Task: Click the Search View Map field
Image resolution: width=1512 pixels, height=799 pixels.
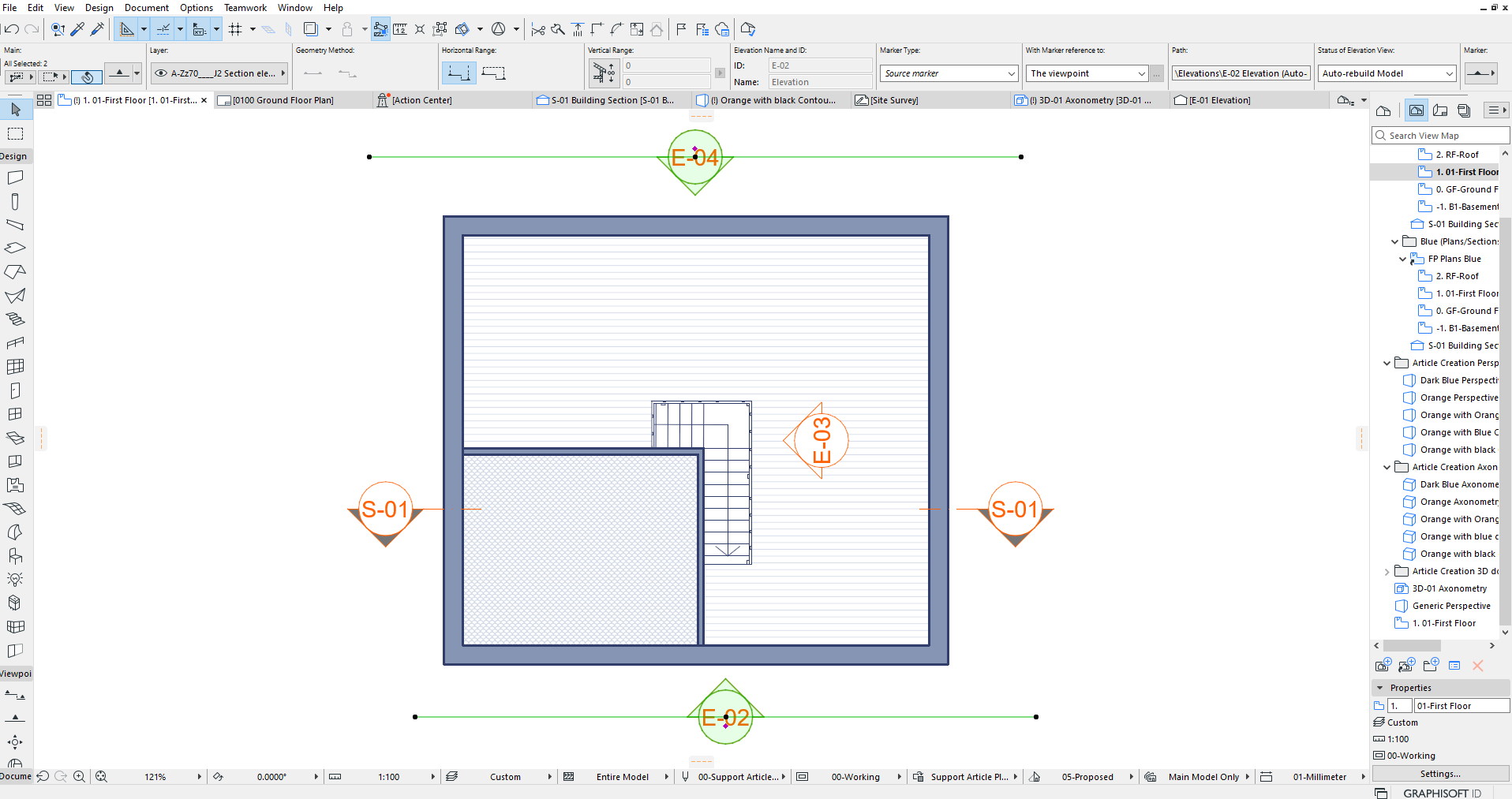Action: [x=1444, y=136]
